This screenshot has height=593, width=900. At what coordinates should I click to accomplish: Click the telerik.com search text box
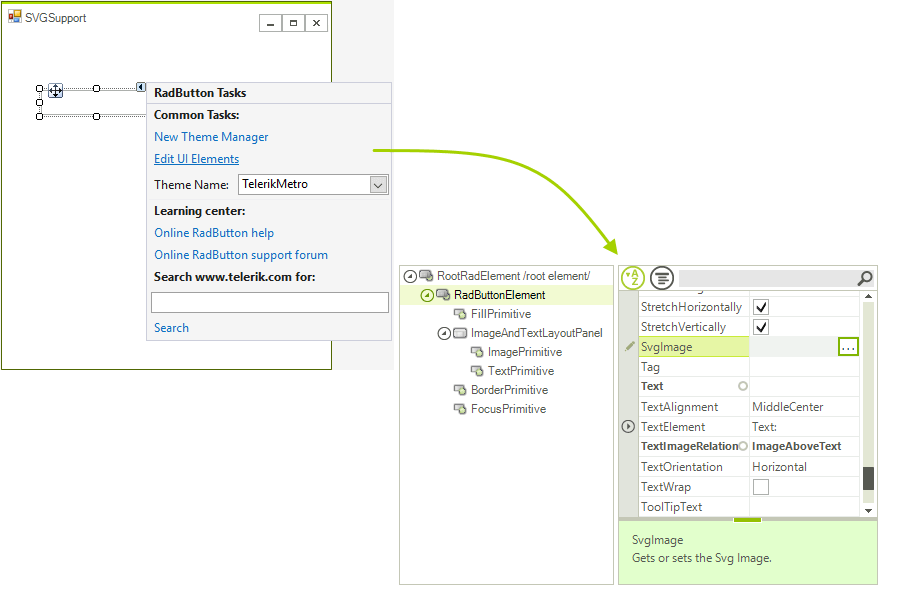(x=270, y=303)
